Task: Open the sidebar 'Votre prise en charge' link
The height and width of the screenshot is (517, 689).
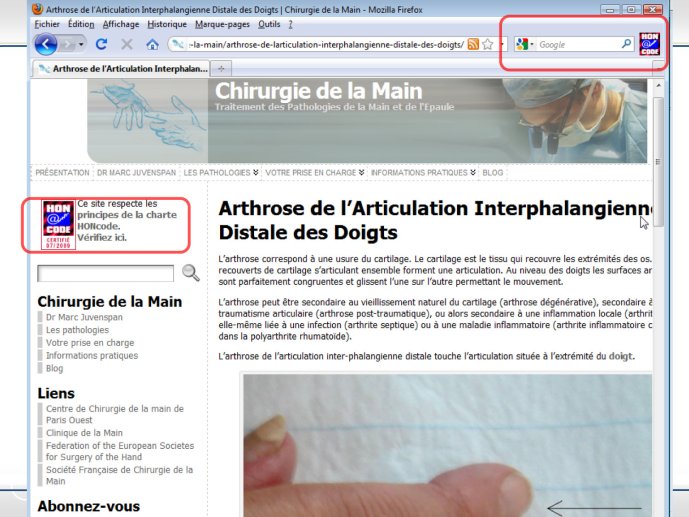Action: tap(90, 343)
